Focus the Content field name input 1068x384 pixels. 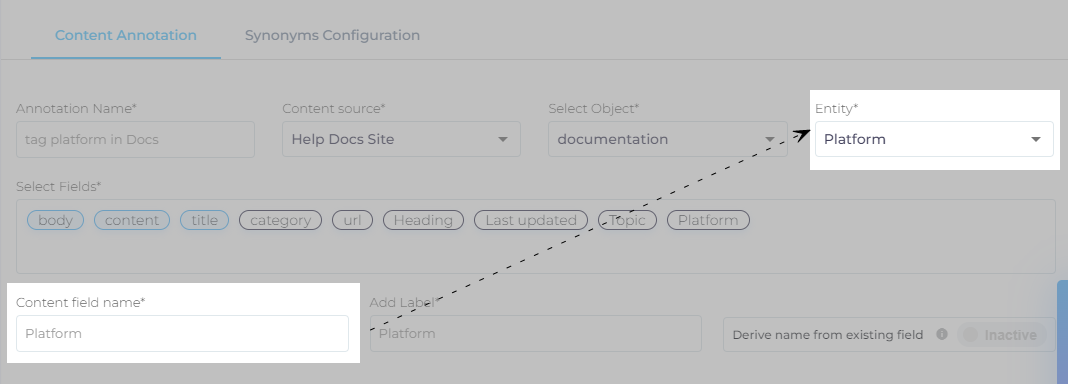click(x=182, y=333)
